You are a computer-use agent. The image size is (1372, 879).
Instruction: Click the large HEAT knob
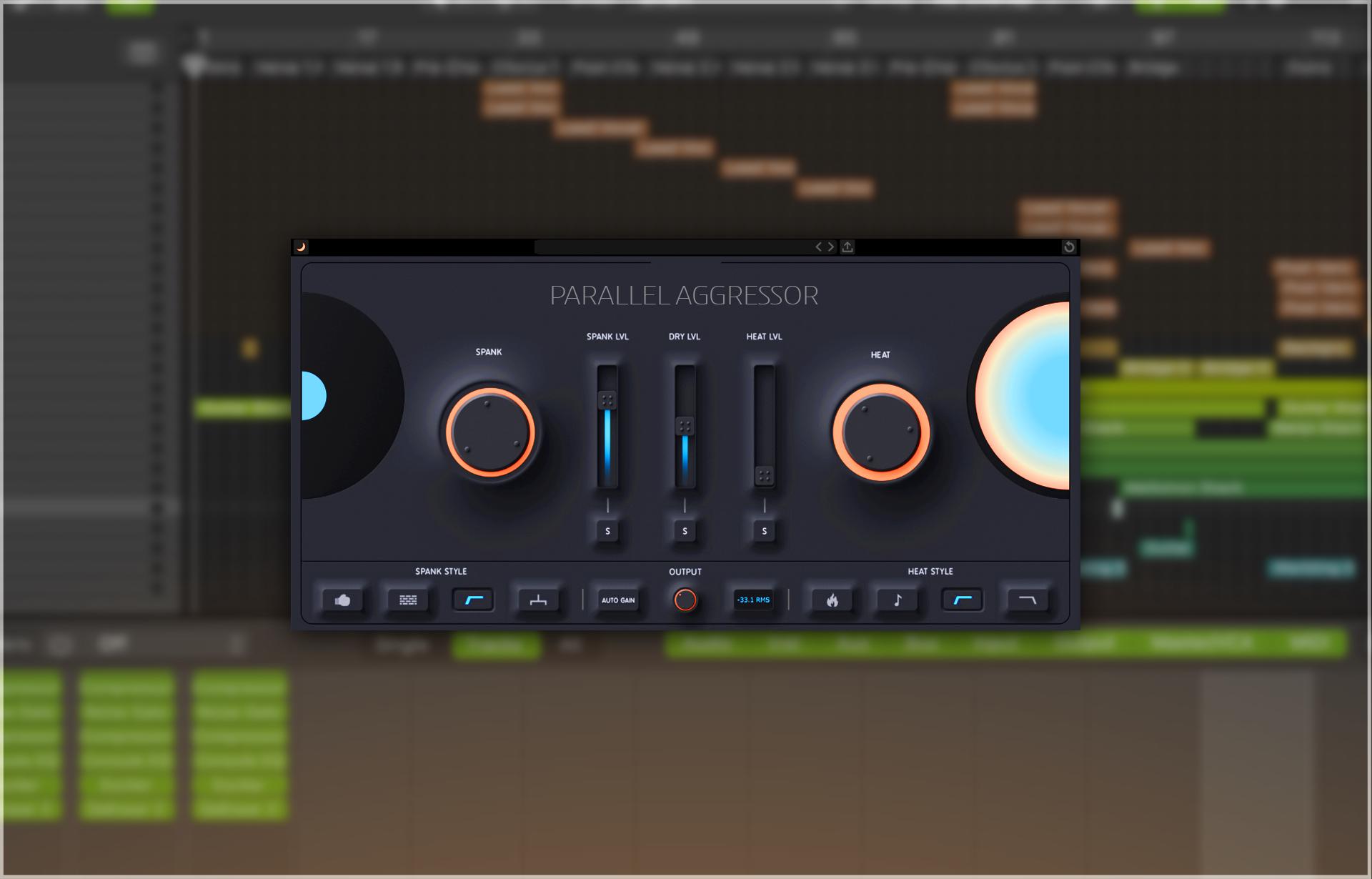pyautogui.click(x=881, y=432)
